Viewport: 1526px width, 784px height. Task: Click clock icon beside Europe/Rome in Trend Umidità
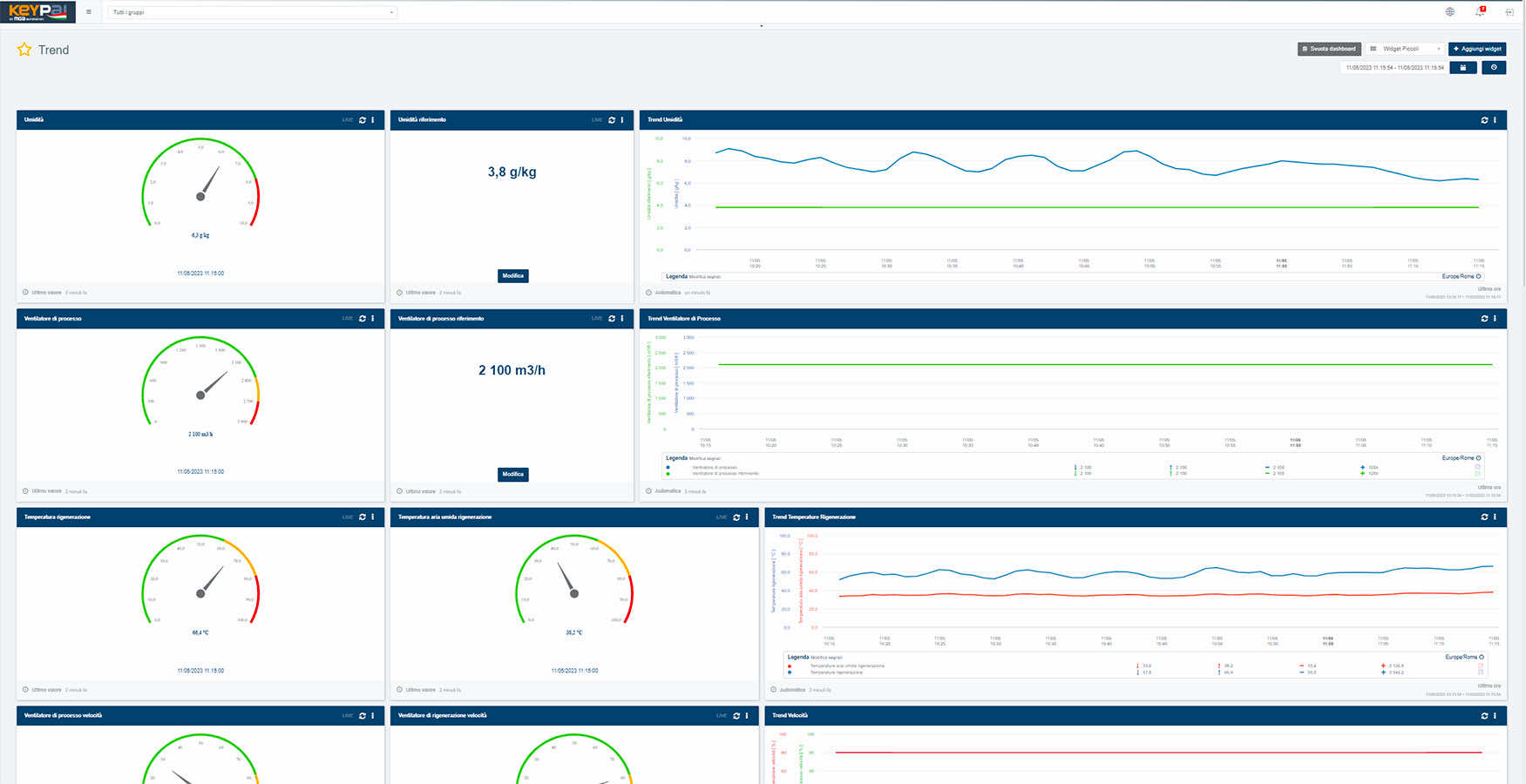tap(1479, 276)
